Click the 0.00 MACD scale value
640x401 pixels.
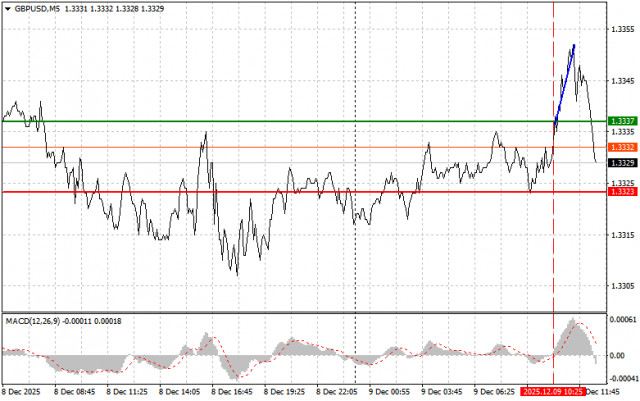[618, 356]
